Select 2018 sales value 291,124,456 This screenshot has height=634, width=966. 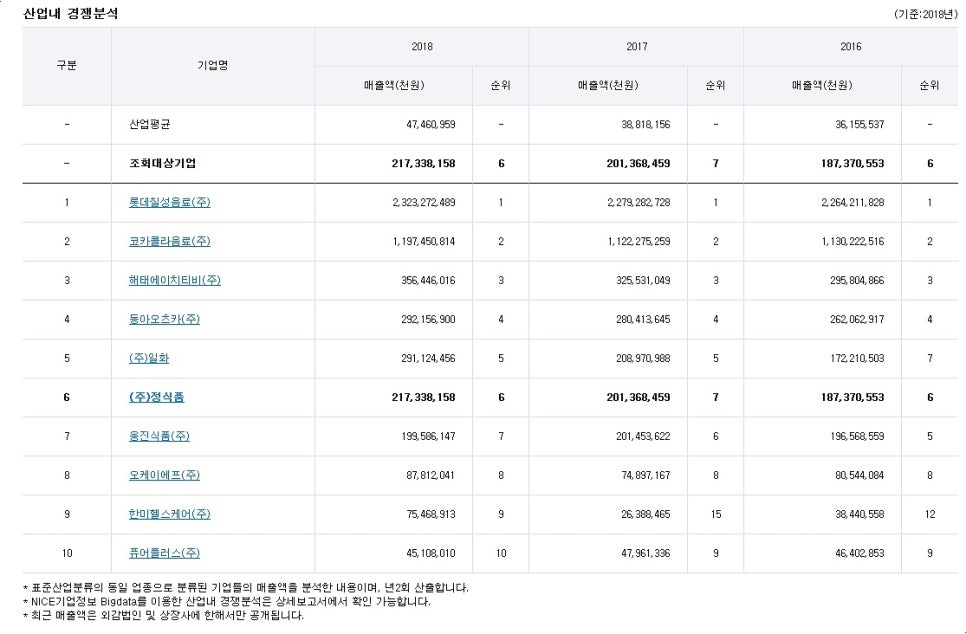(428, 358)
